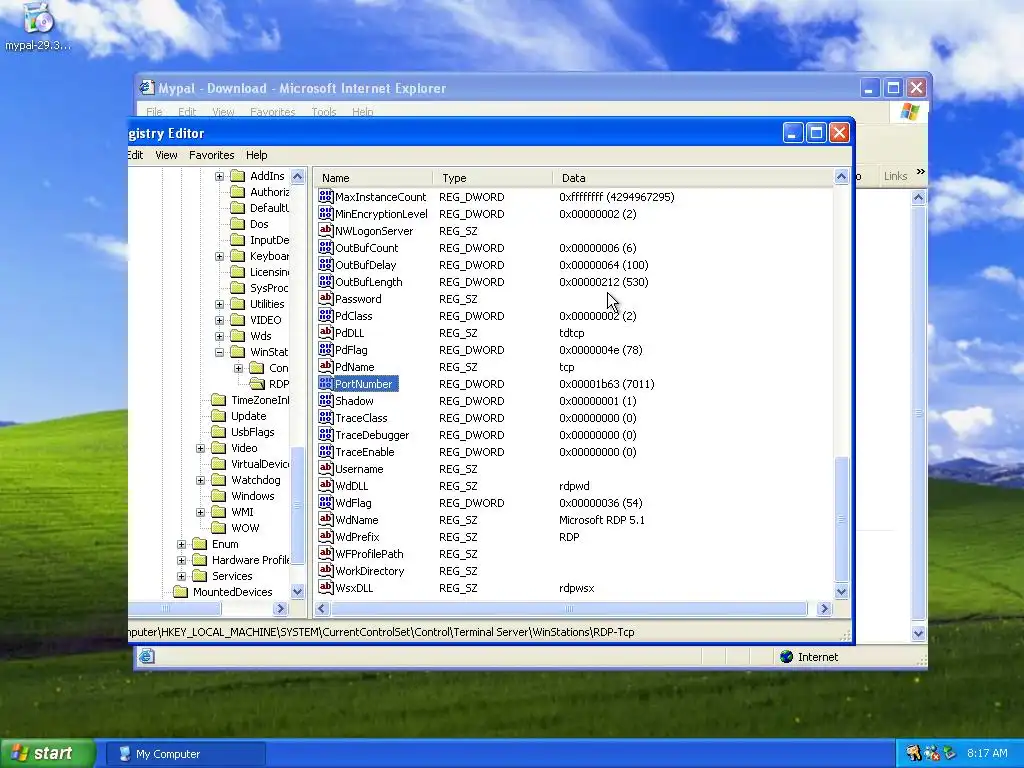Expand the Watchdog registry key
Image resolution: width=1024 pixels, height=768 pixels.
coord(200,480)
